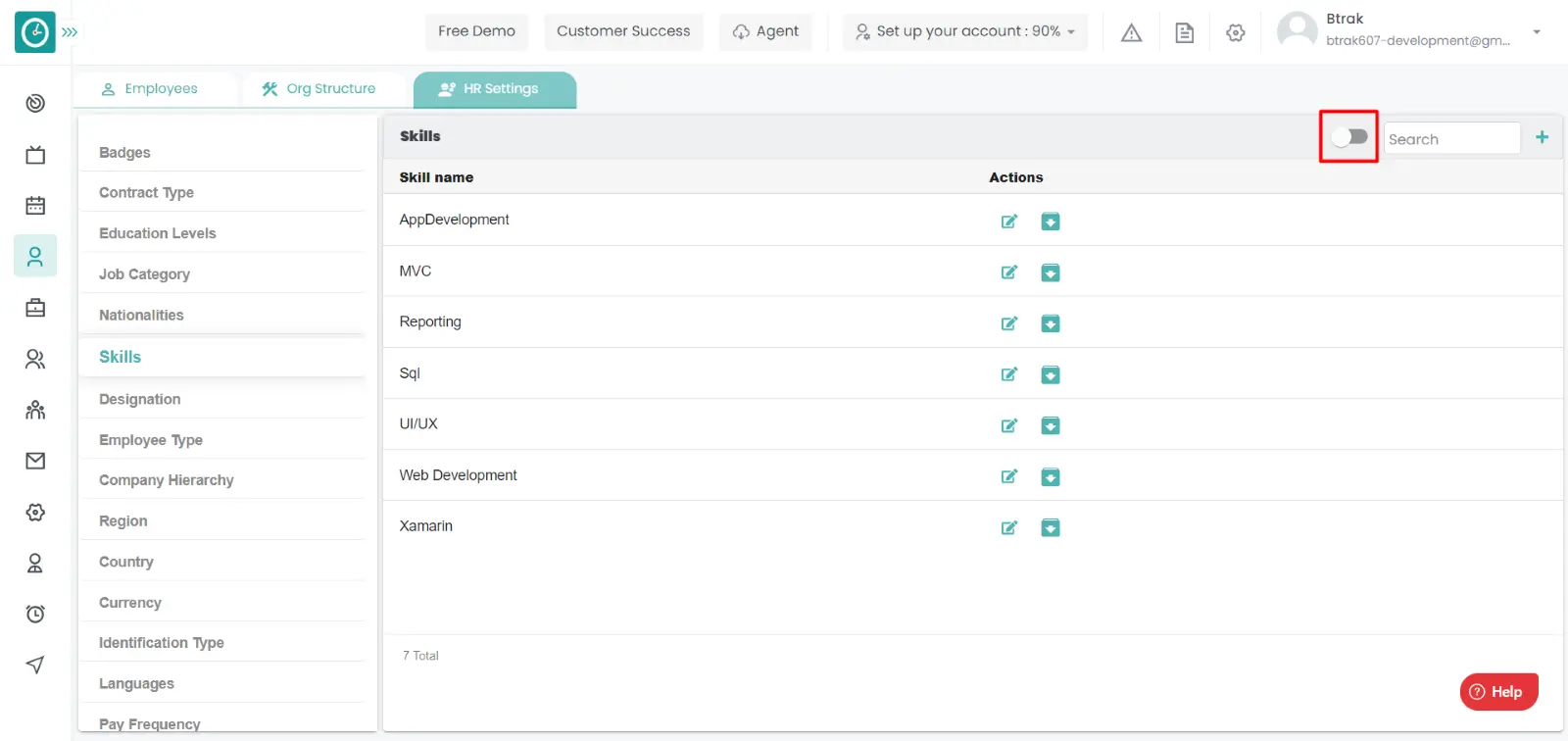Screen dimensions: 1568x741
Task: Click the document icon in header
Action: 1185,32
